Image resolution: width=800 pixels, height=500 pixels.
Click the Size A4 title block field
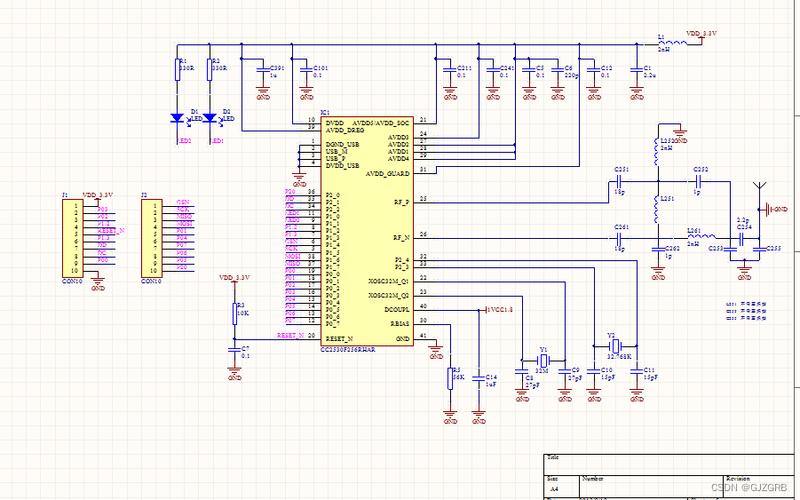click(561, 485)
